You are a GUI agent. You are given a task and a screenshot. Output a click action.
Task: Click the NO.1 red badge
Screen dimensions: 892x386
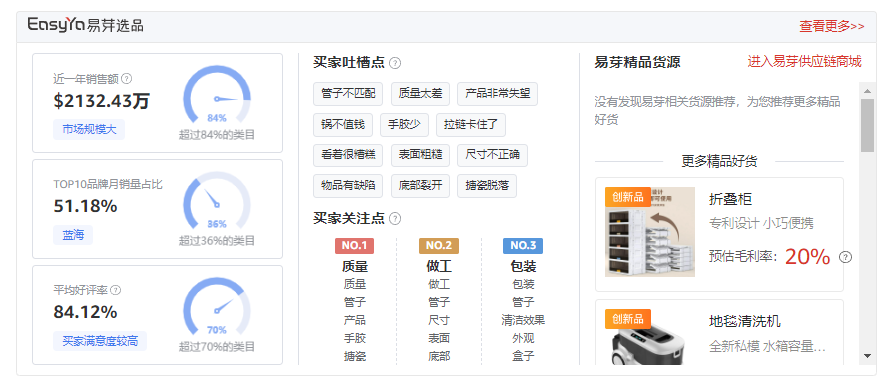point(354,246)
